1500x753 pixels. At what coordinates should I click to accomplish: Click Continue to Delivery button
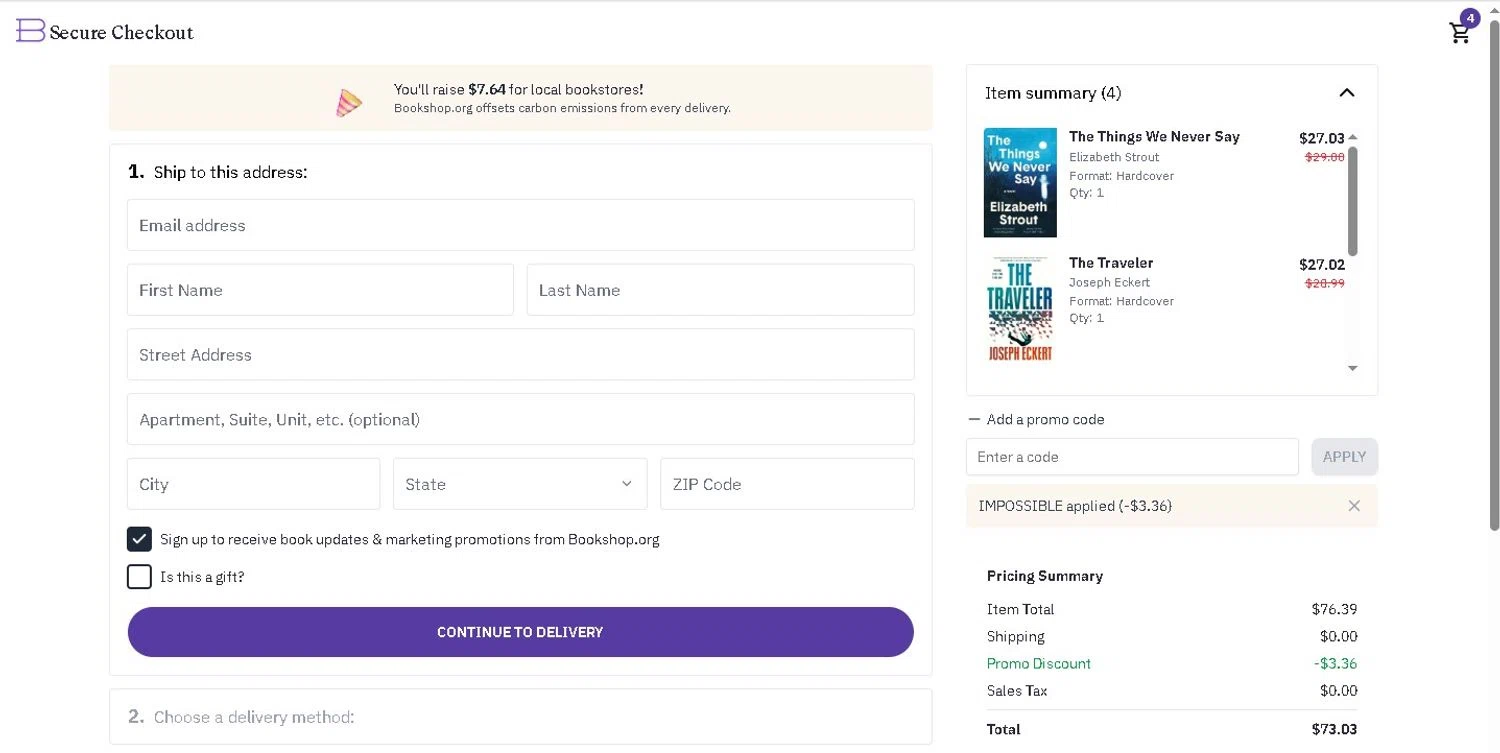tap(520, 632)
